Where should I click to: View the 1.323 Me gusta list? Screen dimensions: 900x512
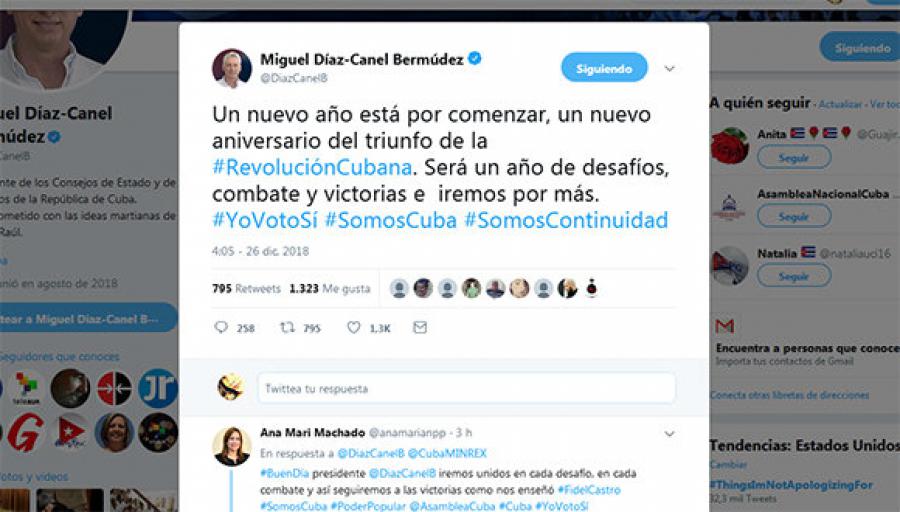click(330, 288)
